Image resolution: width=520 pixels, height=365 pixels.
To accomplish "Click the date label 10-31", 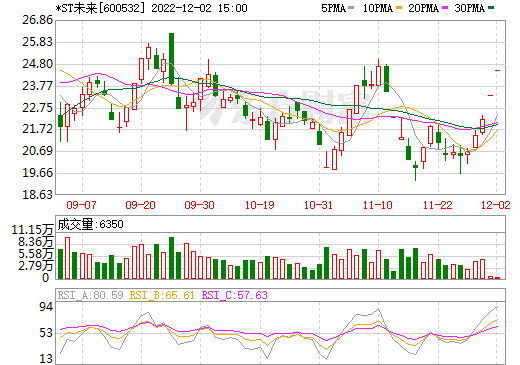I will [x=318, y=205].
